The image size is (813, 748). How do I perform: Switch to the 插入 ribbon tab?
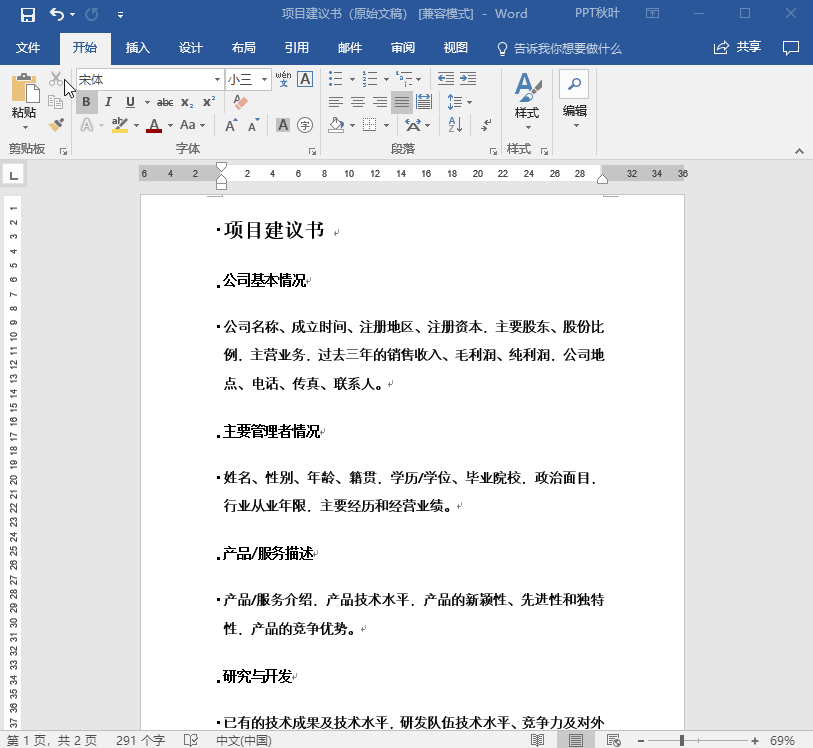[137, 47]
